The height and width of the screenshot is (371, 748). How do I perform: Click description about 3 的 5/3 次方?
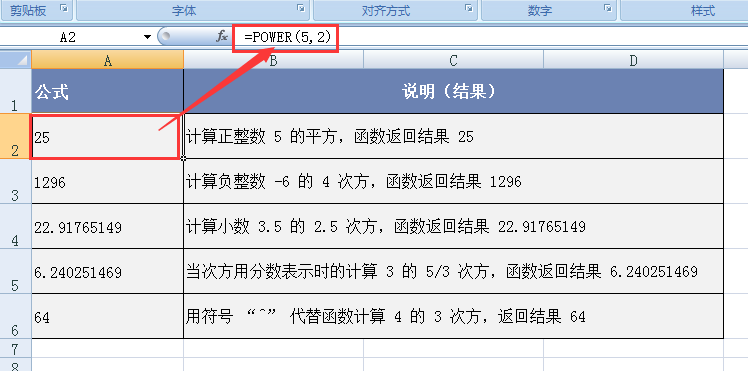coord(453,271)
